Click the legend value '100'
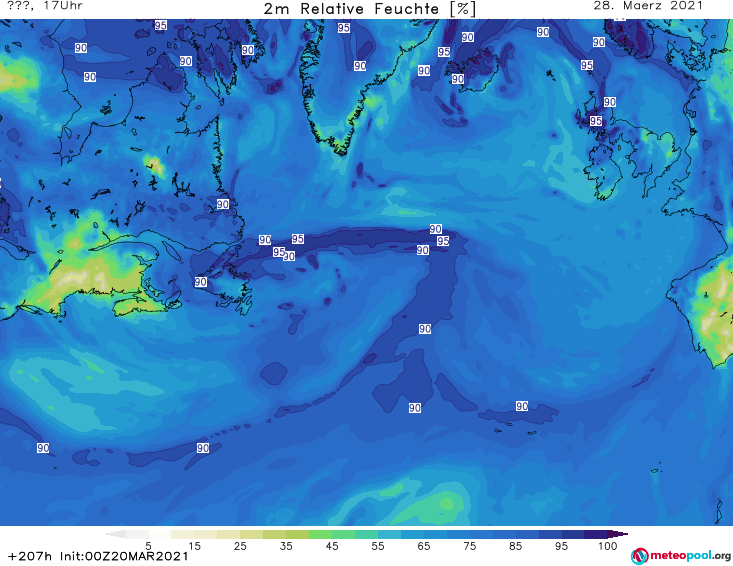Image resolution: width=733 pixels, height=566 pixels. (608, 546)
